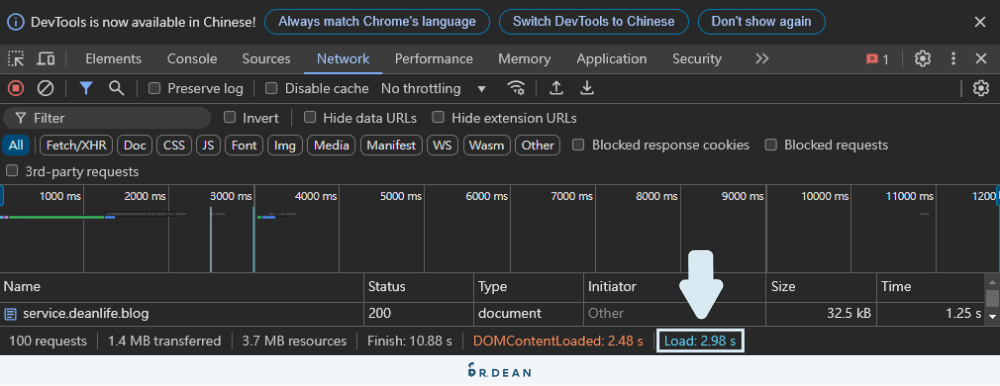Viewport: 1000px width, 386px height.
Task: Select the inspect element picker icon
Action: pos(15,59)
